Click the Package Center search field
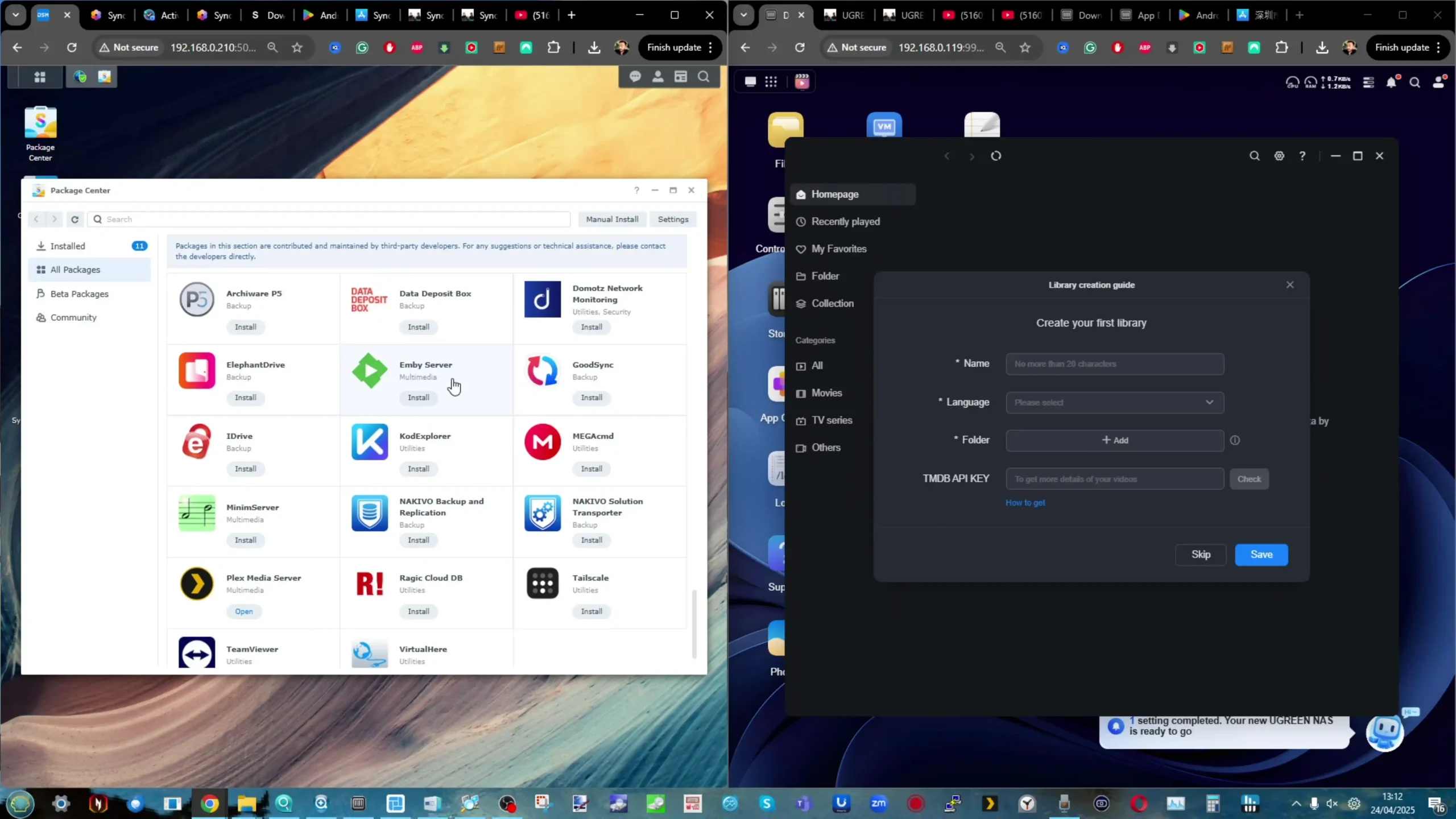This screenshot has width=1456, height=819. tap(329, 219)
